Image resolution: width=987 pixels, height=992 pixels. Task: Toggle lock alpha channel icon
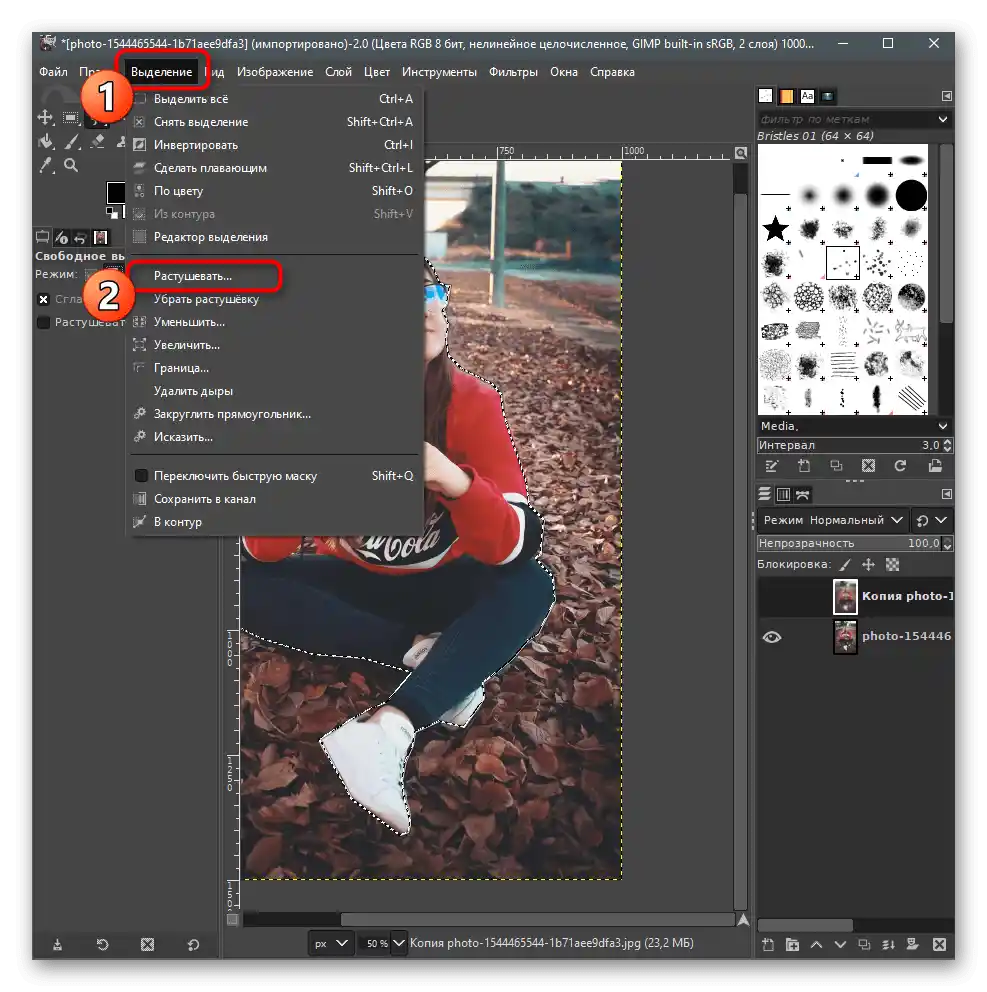coord(892,564)
